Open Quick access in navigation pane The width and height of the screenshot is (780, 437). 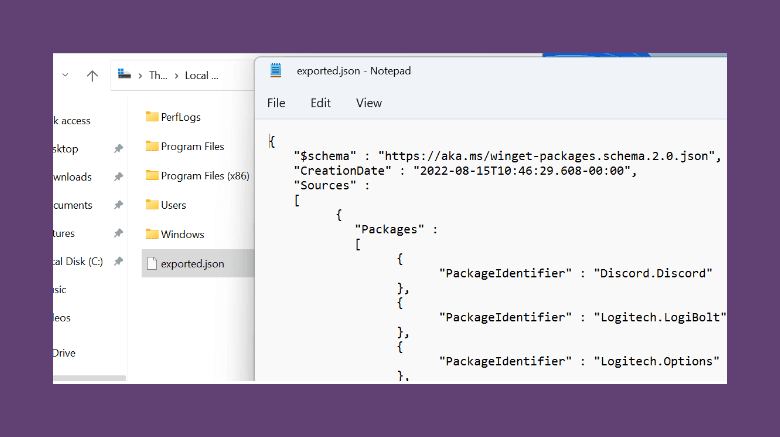[x=72, y=121]
